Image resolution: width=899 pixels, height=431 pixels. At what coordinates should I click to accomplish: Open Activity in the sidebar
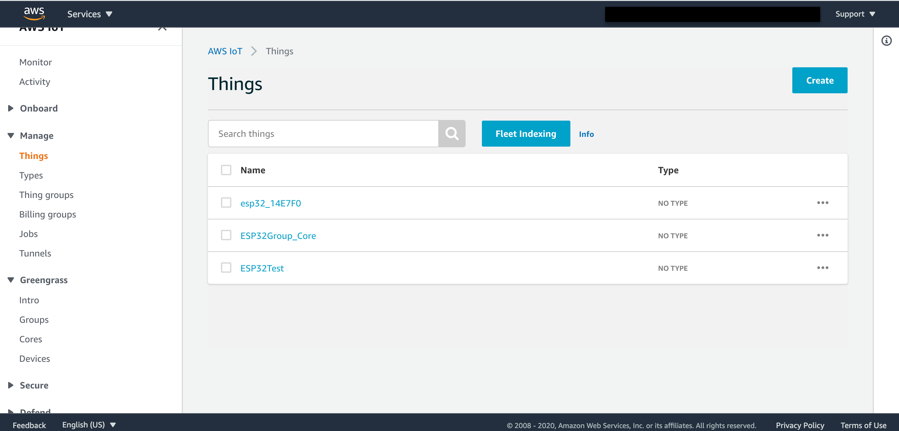click(35, 81)
